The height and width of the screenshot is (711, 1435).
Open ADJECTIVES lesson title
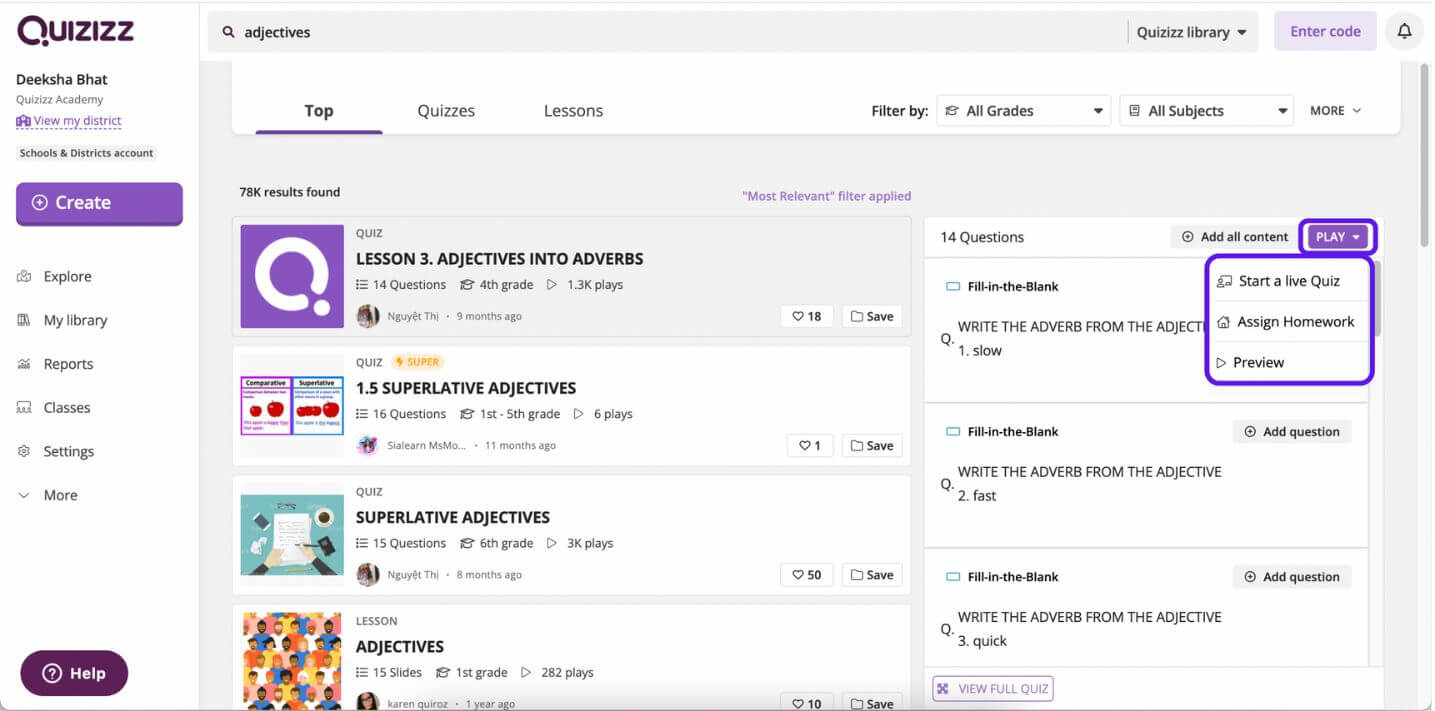coord(400,647)
